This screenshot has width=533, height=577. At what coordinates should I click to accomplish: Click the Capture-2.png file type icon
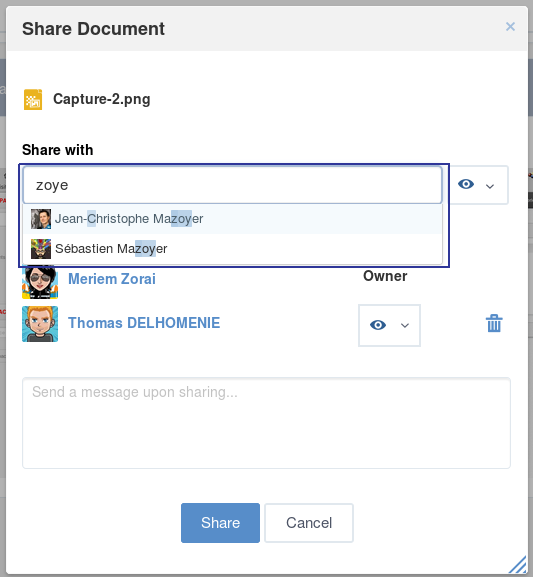(x=33, y=99)
